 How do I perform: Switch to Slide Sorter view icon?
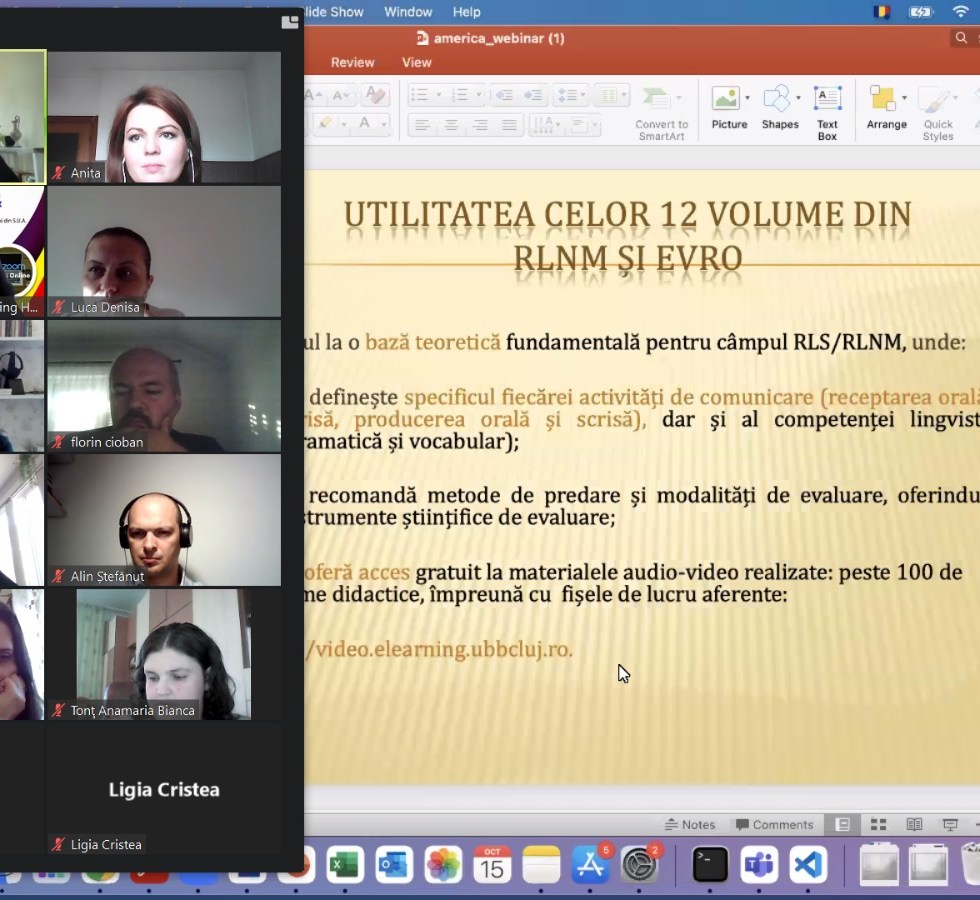tap(878, 825)
